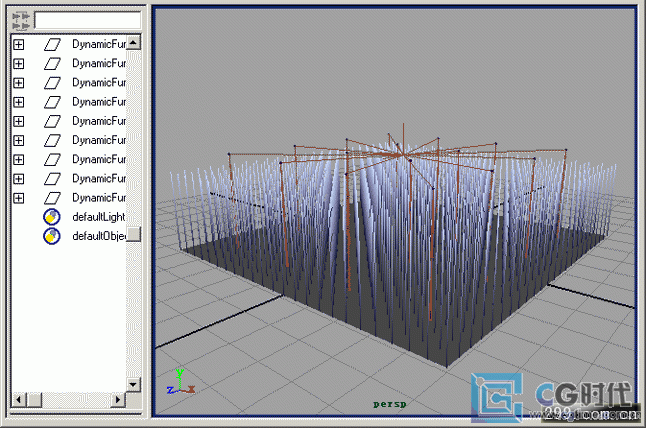Click outliner vertical scrollbar up arrow
646x428 pixels.
tap(133, 42)
